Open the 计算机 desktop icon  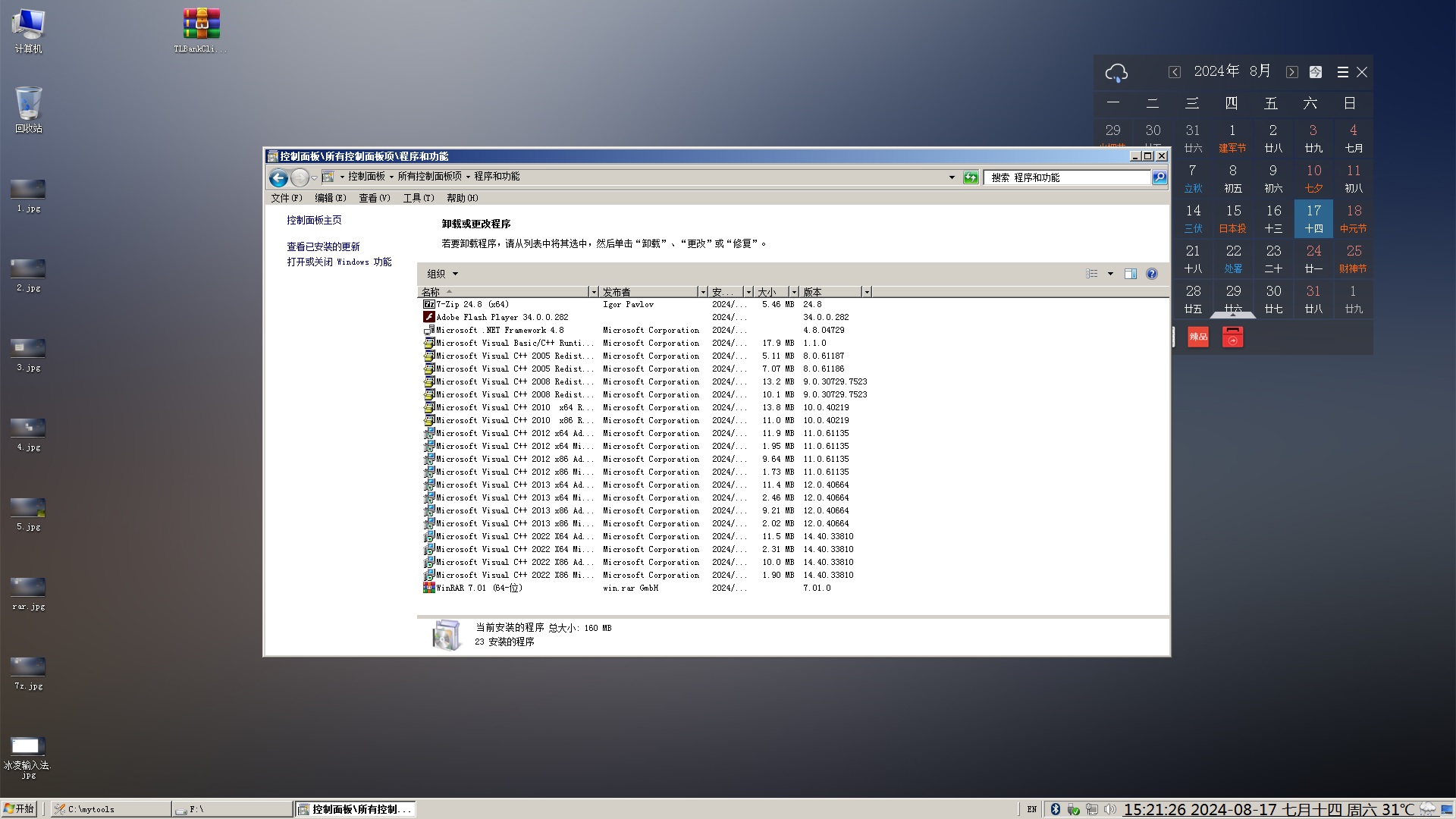pos(28,30)
